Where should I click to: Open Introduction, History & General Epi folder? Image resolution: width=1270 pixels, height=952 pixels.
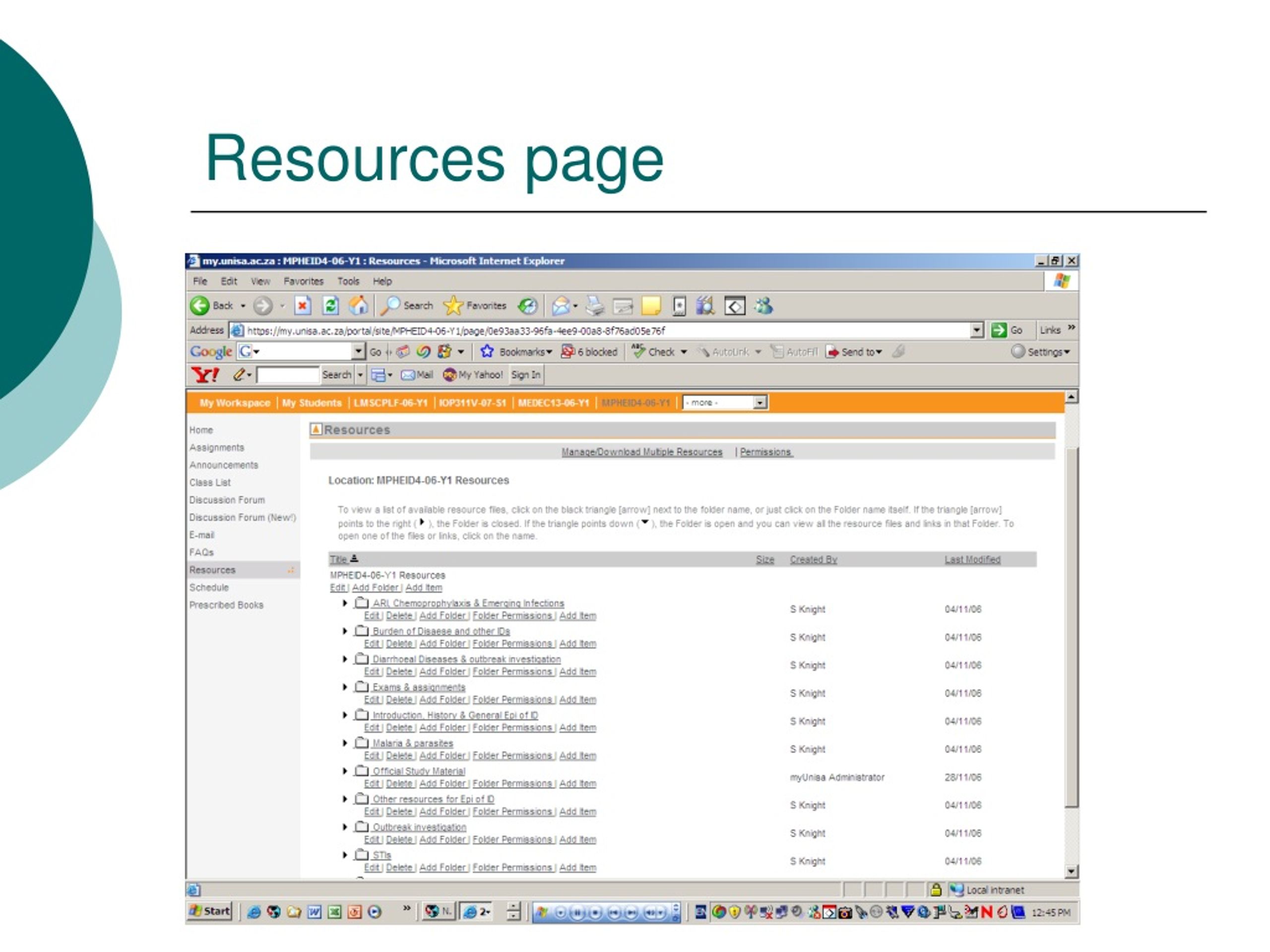tap(455, 715)
